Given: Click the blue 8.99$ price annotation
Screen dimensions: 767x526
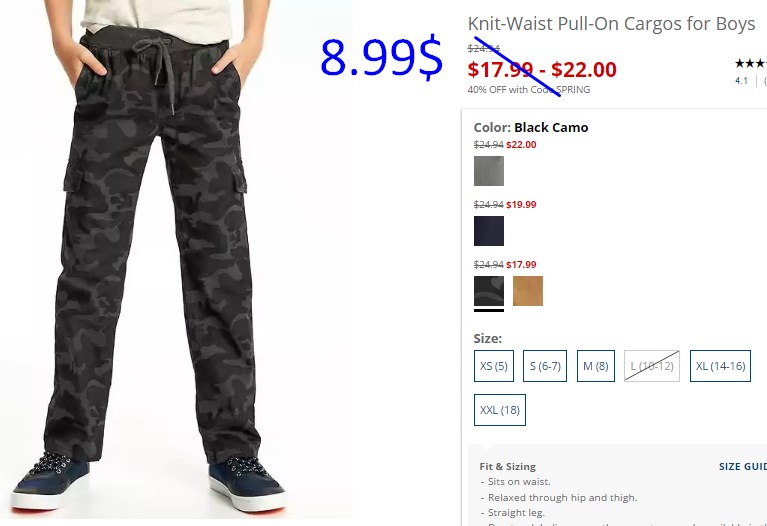Looking at the screenshot, I should coord(382,58).
